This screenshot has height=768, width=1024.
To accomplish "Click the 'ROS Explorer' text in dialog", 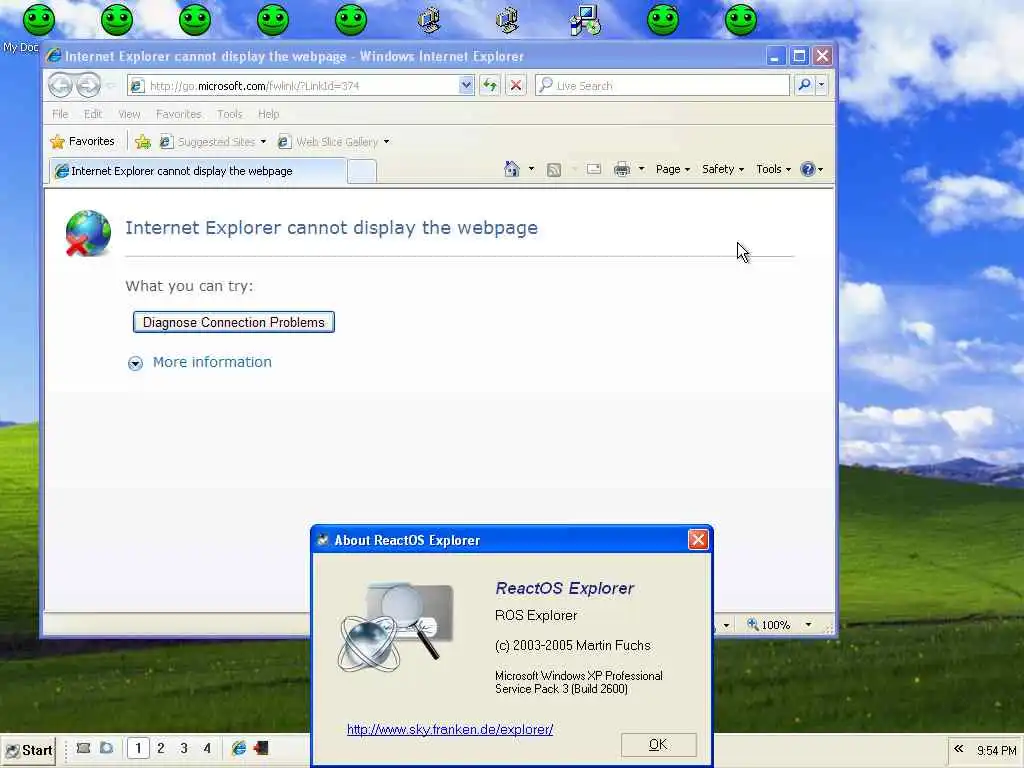I will [536, 615].
